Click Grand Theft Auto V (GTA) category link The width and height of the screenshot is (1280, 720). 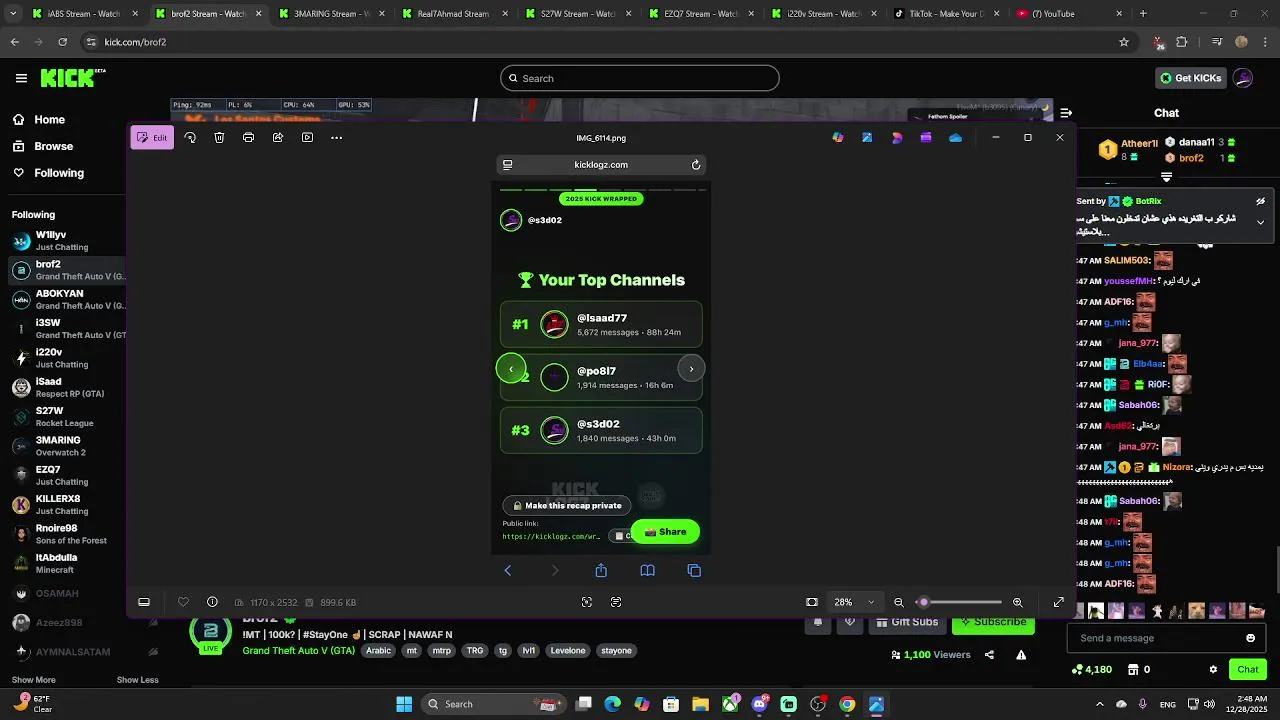[298, 650]
